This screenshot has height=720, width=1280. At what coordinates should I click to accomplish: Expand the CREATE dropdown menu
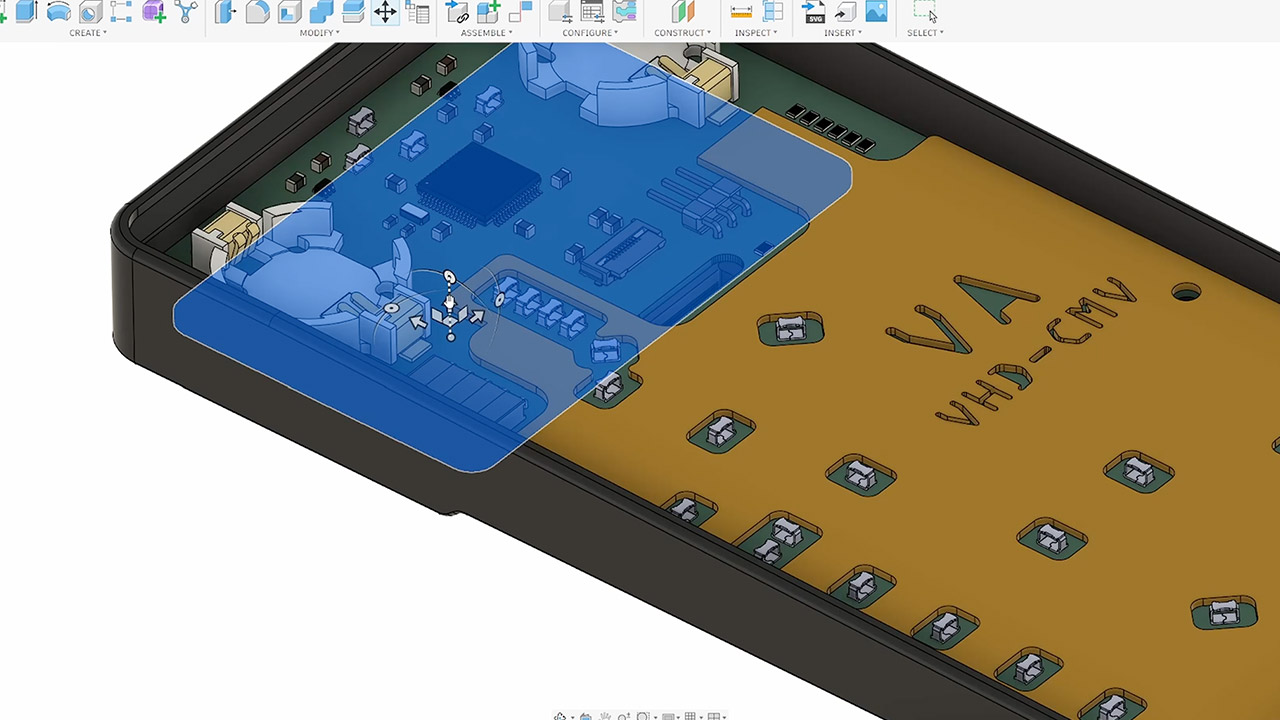click(x=88, y=33)
